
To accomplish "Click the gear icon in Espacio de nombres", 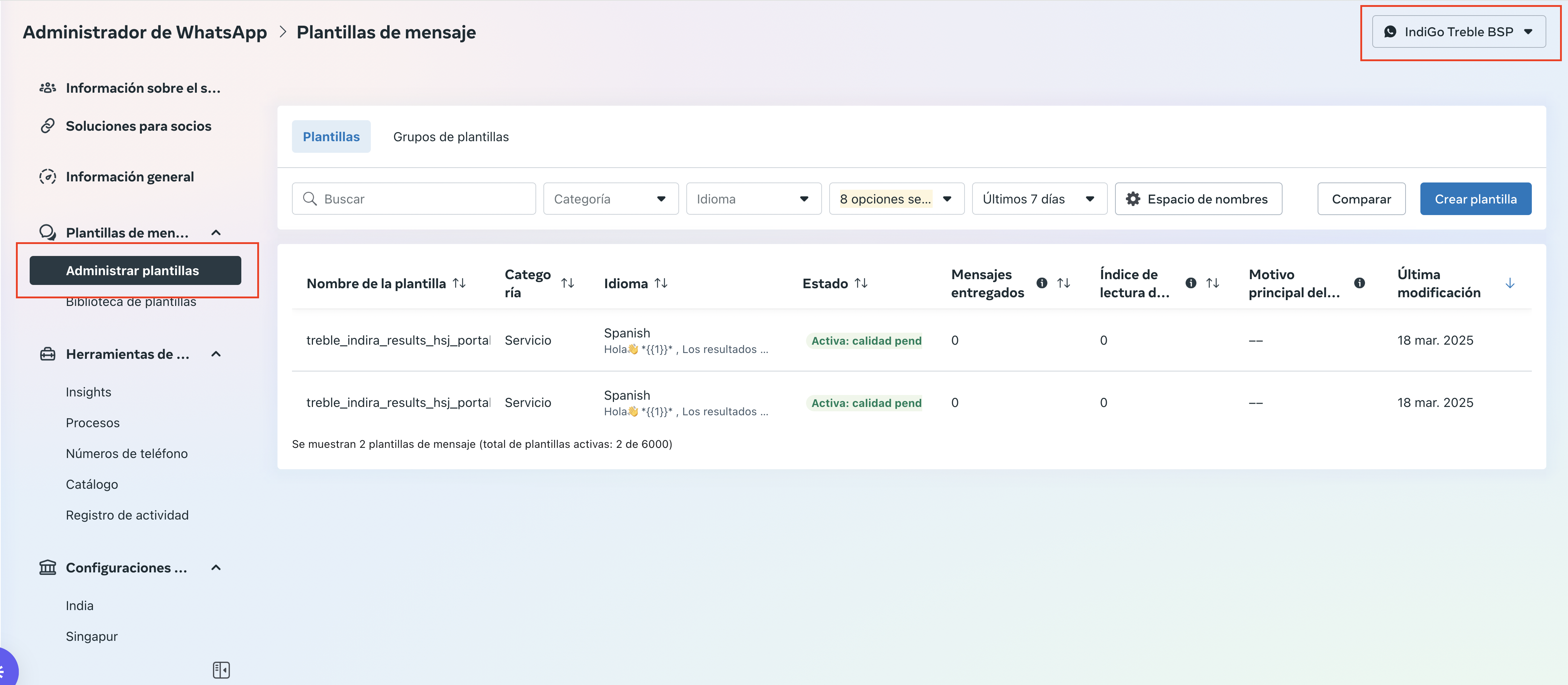I will (1133, 199).
